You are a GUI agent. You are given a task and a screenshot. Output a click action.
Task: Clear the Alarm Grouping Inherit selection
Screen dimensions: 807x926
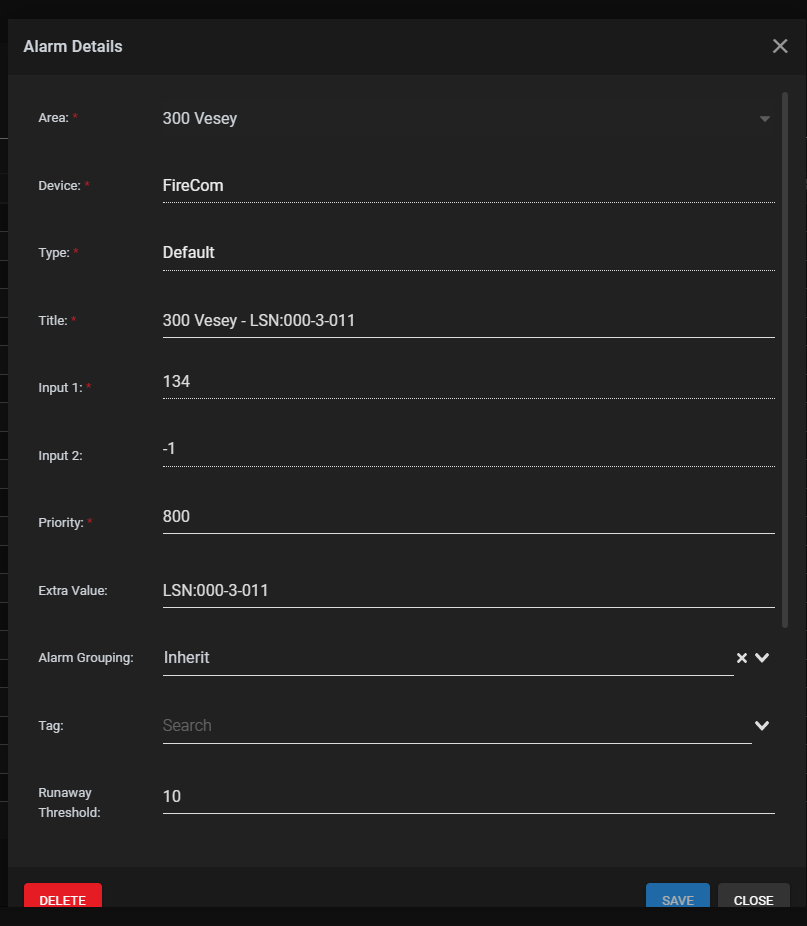point(741,658)
